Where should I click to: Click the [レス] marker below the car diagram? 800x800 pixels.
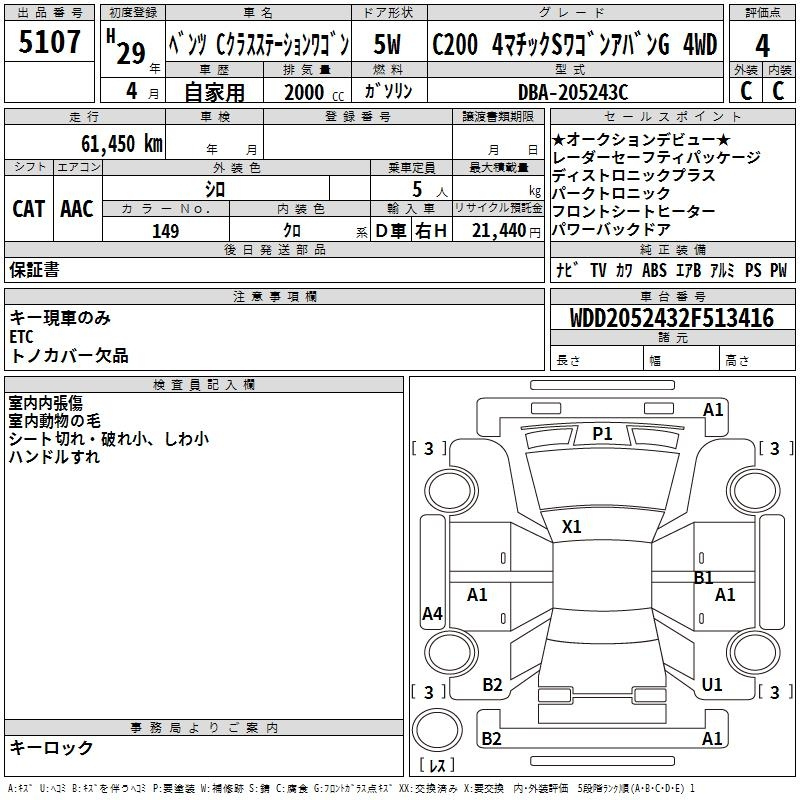point(437,766)
